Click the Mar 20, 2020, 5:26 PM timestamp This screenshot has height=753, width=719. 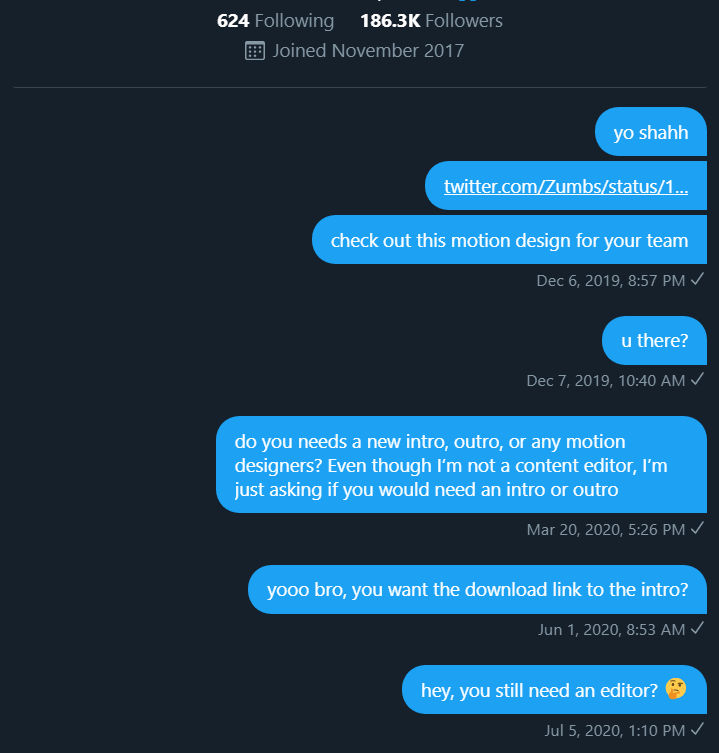pos(605,529)
